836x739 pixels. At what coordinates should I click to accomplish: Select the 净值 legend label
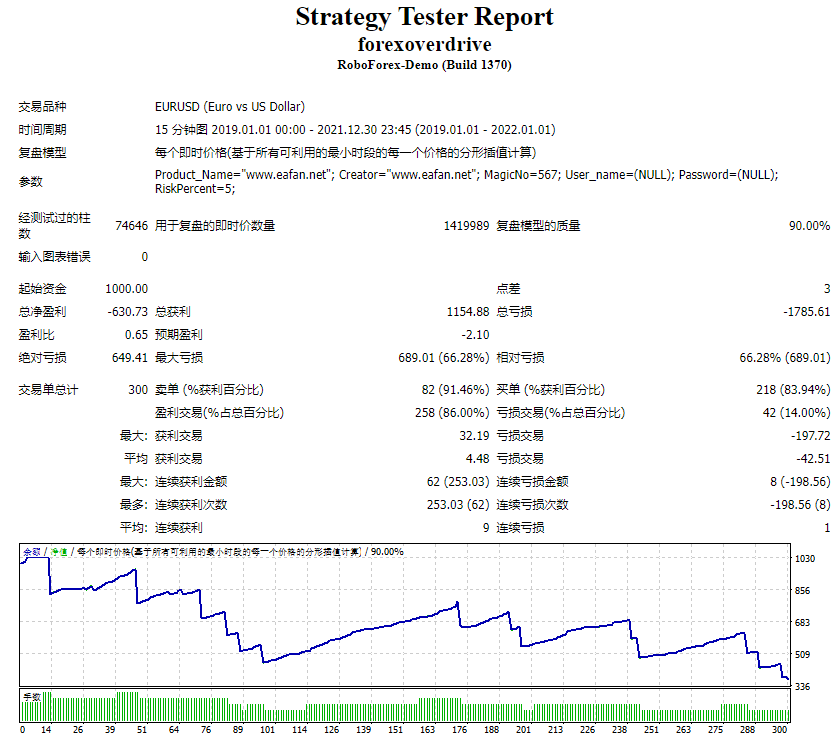(57, 550)
